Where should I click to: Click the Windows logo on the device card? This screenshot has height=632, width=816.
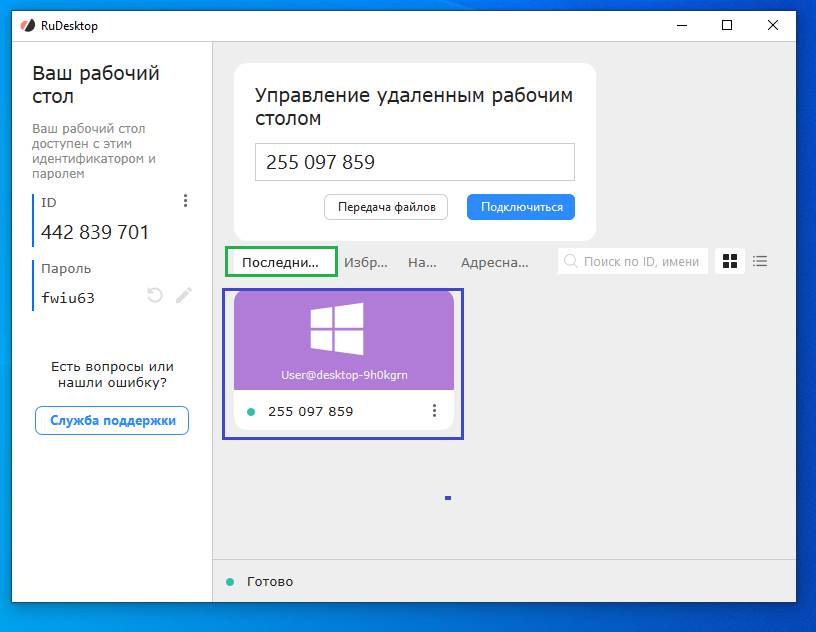(337, 329)
